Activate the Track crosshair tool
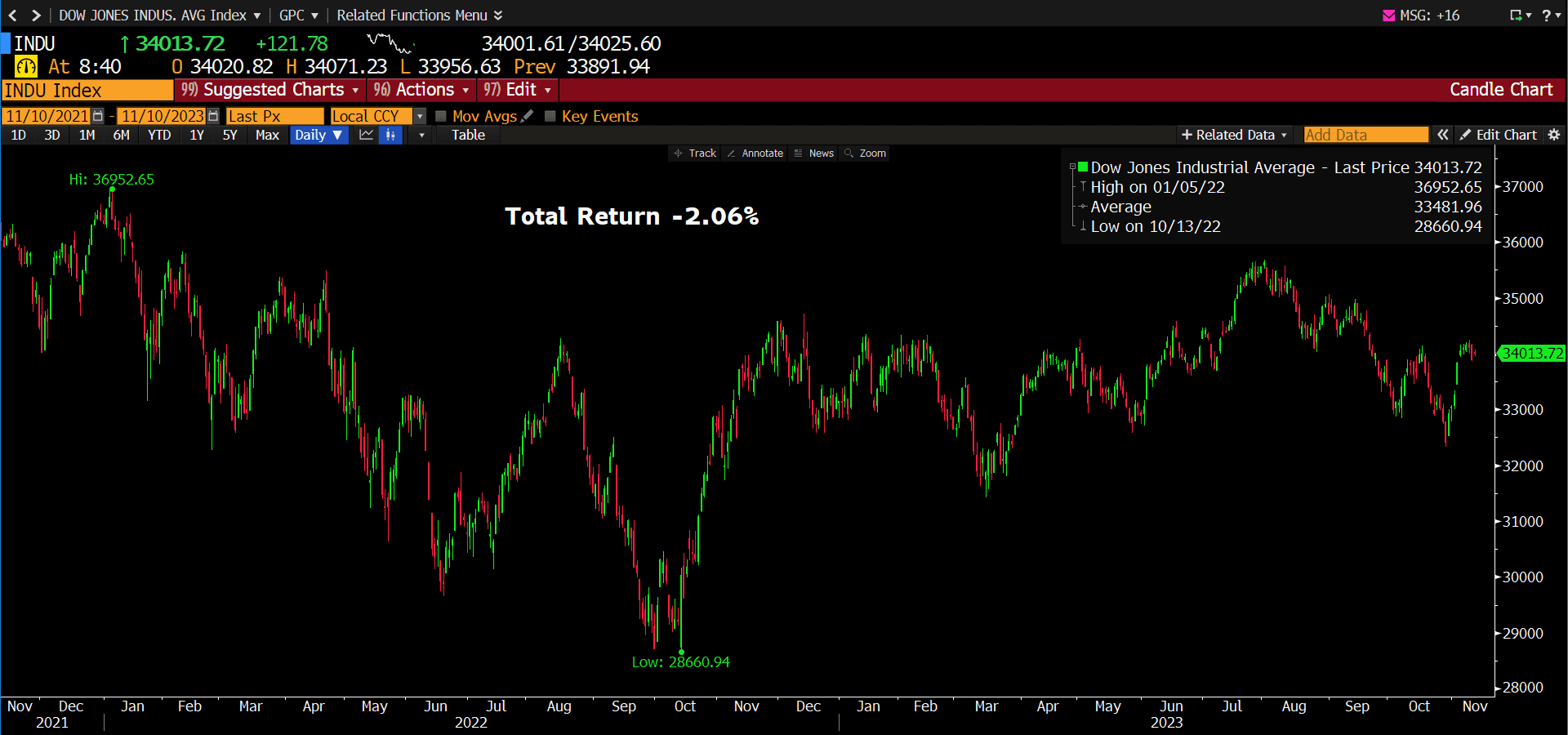The width and height of the screenshot is (1568, 735). click(x=694, y=153)
